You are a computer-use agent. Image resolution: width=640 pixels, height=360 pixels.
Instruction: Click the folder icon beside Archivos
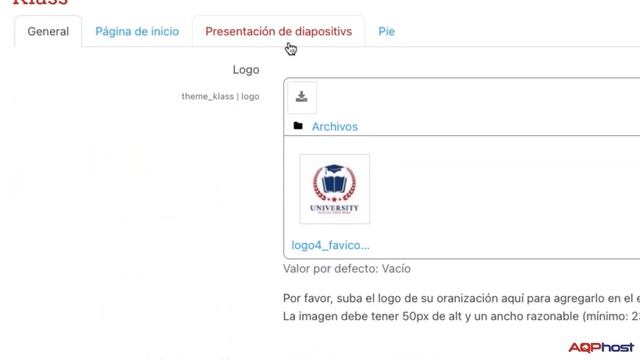click(298, 126)
